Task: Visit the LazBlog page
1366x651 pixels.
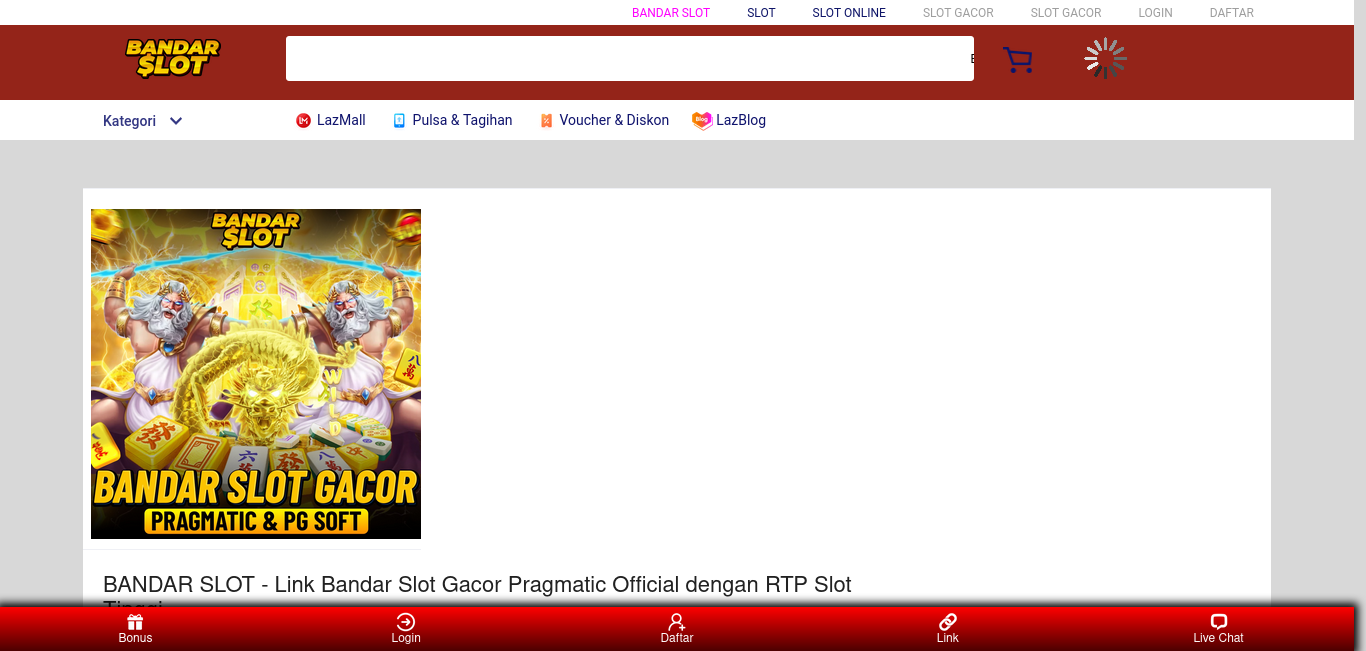Action: click(729, 120)
